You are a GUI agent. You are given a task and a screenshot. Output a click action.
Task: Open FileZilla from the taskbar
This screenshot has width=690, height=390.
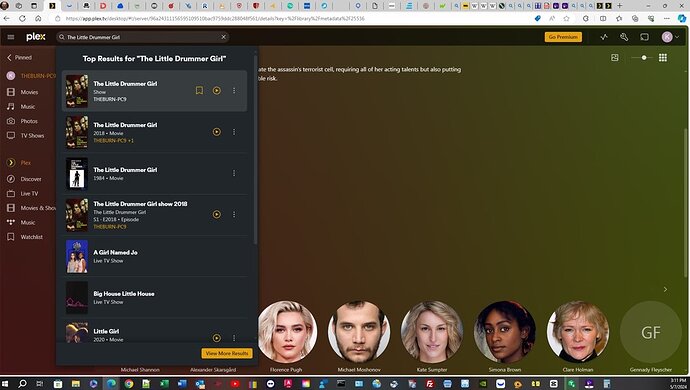pyautogui.click(x=429, y=384)
